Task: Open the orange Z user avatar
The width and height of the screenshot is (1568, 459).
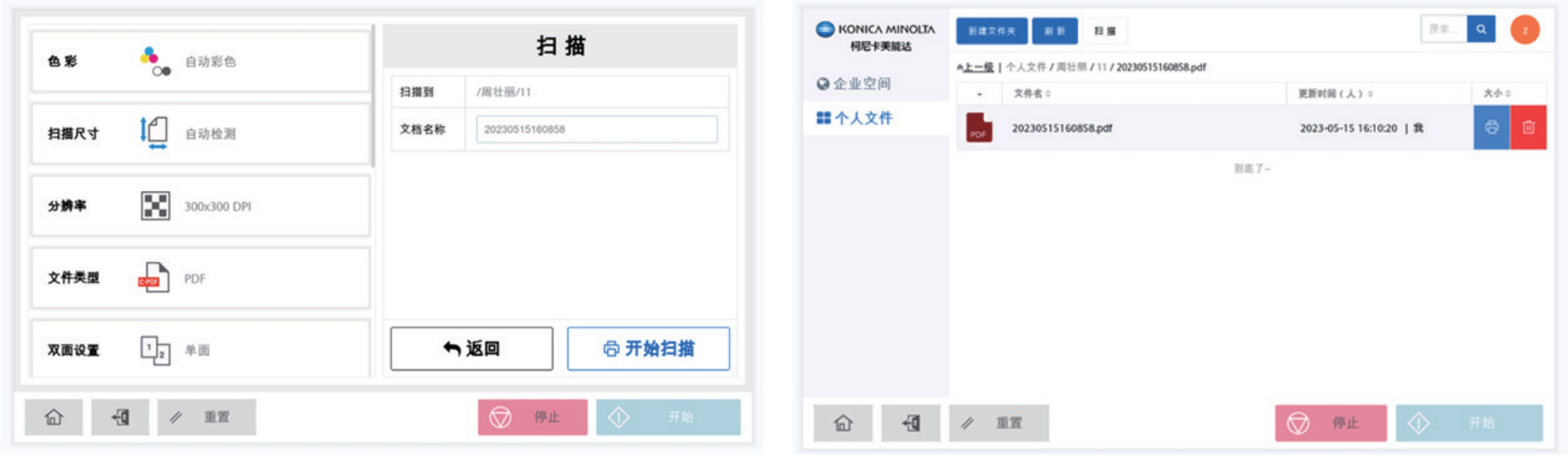Action: click(x=1524, y=30)
